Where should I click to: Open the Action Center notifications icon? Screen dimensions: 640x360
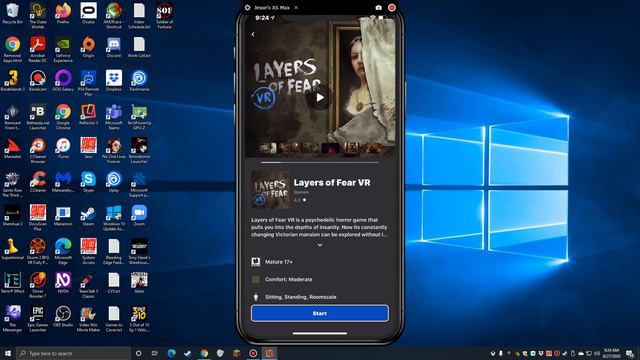[x=630, y=353]
